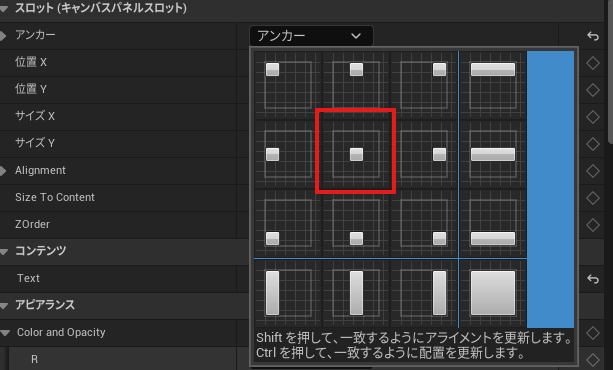
Task: Choose the center vertical stretch anchor preset
Action: (356, 293)
